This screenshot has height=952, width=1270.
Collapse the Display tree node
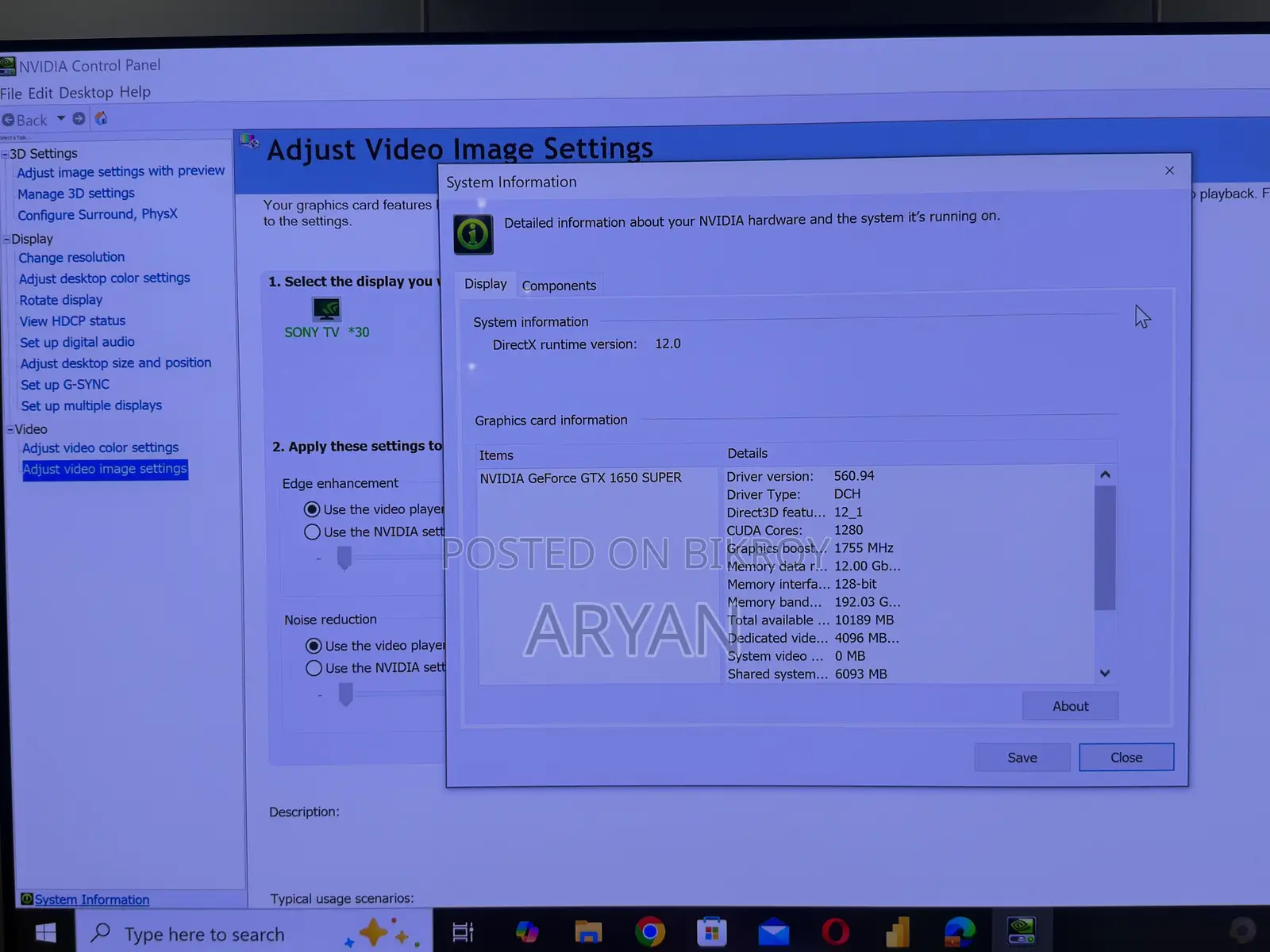pos(6,240)
